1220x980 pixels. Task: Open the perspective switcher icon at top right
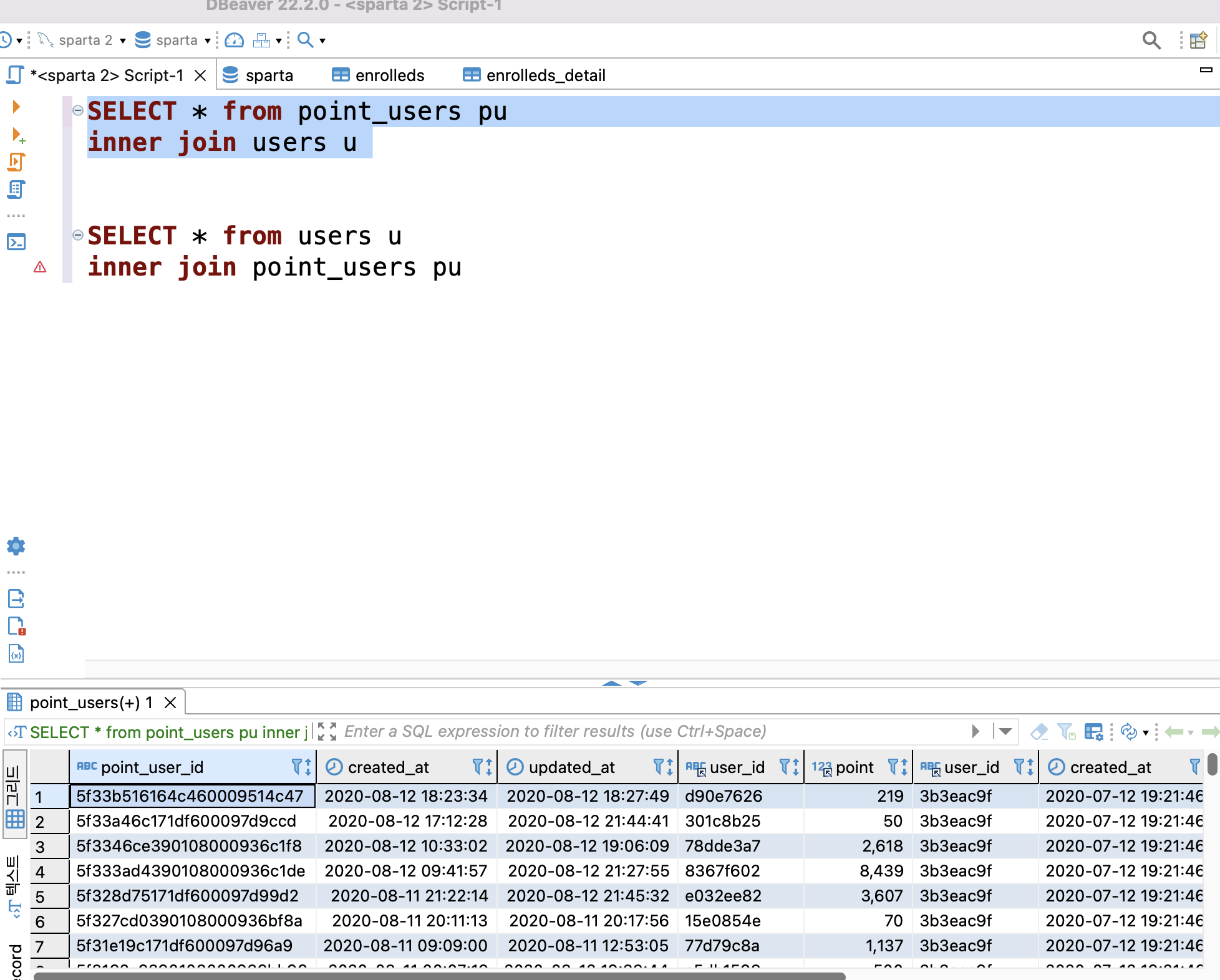(x=1199, y=41)
